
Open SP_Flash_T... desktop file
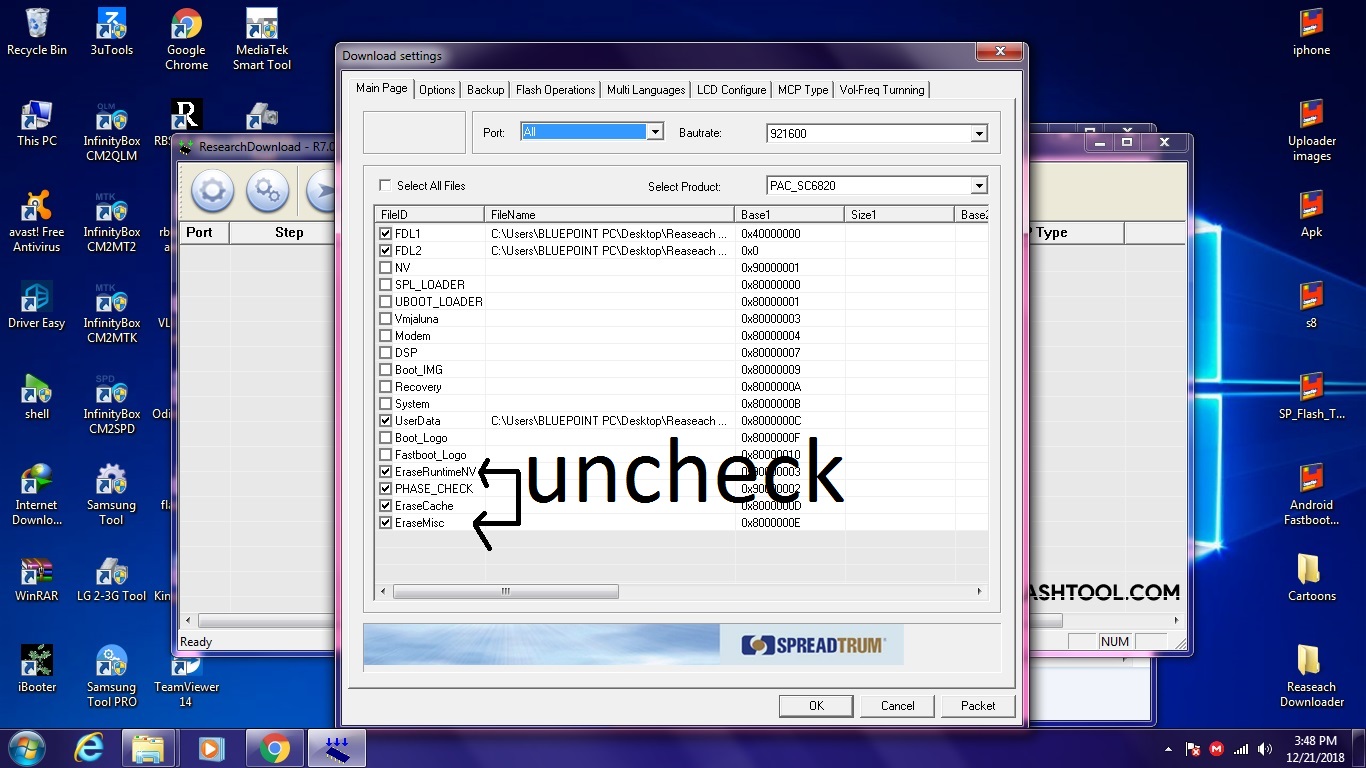(x=1311, y=396)
